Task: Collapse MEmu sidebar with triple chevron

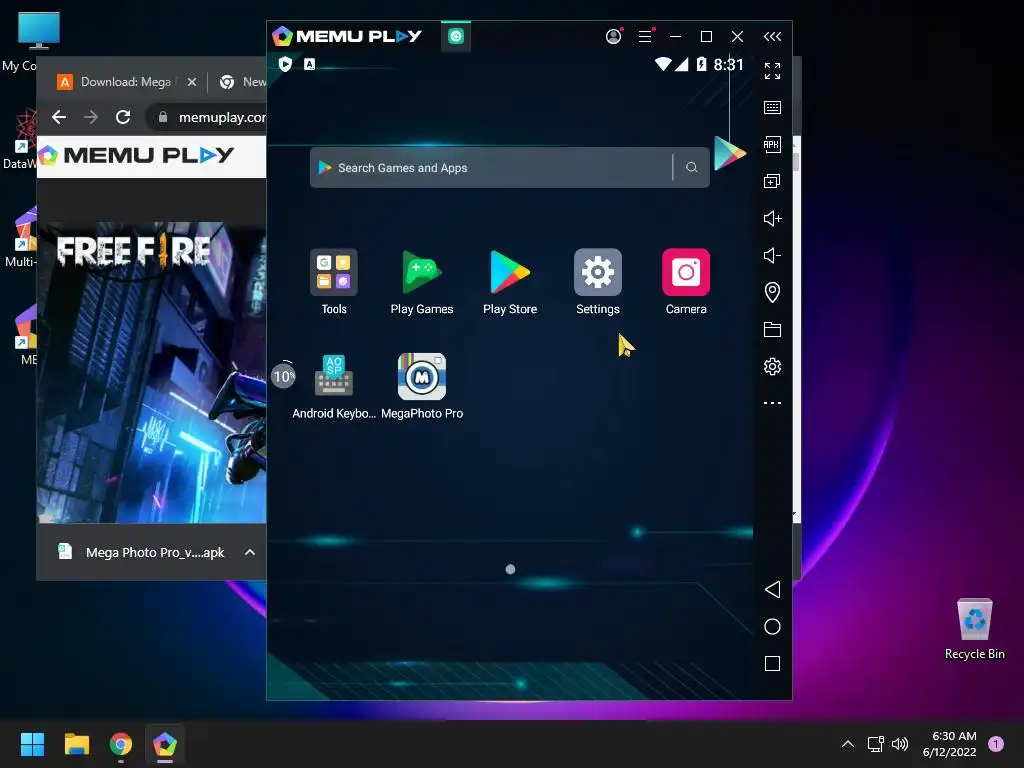Action: (772, 37)
